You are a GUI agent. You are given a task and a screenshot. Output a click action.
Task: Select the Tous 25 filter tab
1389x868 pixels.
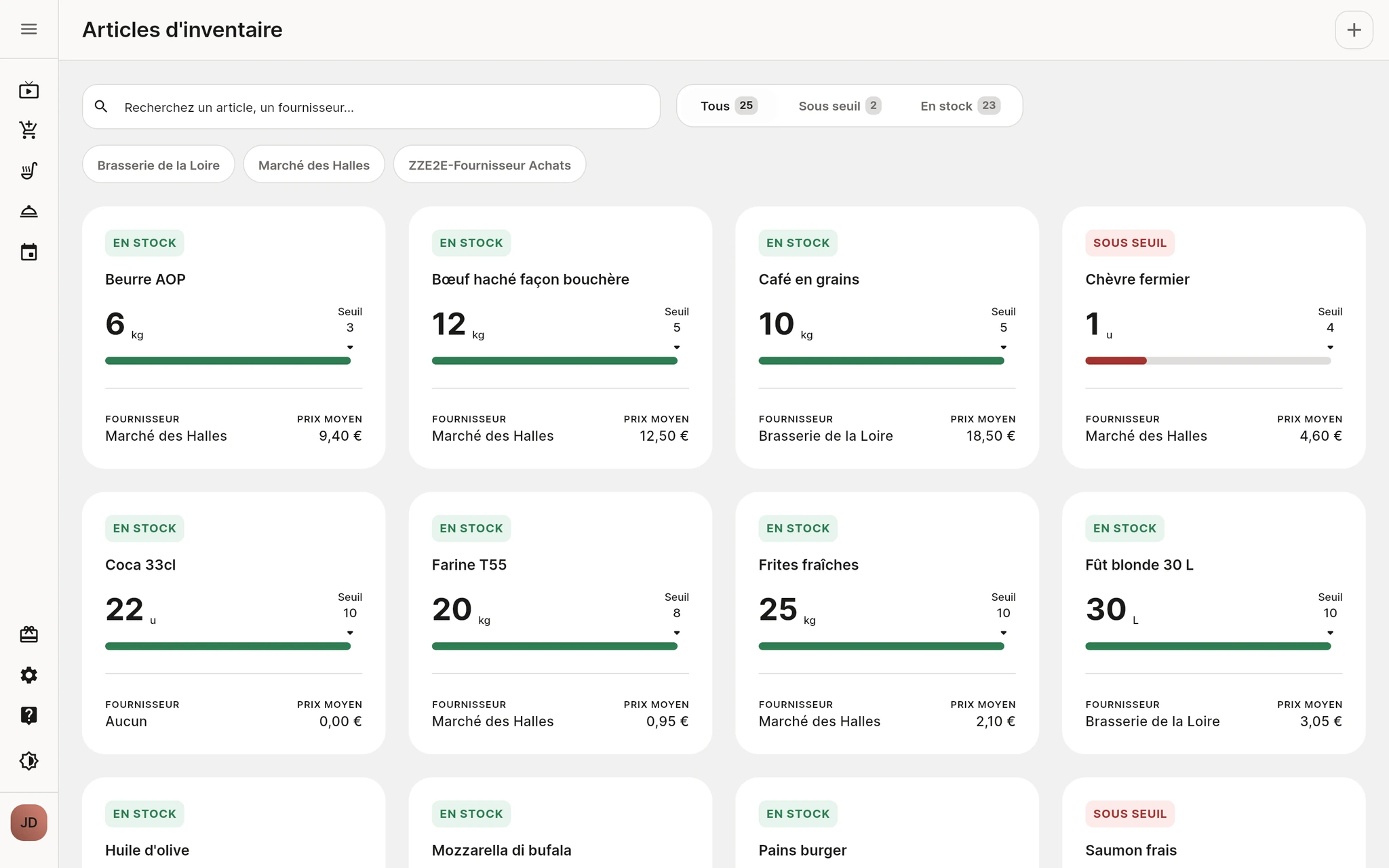click(x=728, y=106)
